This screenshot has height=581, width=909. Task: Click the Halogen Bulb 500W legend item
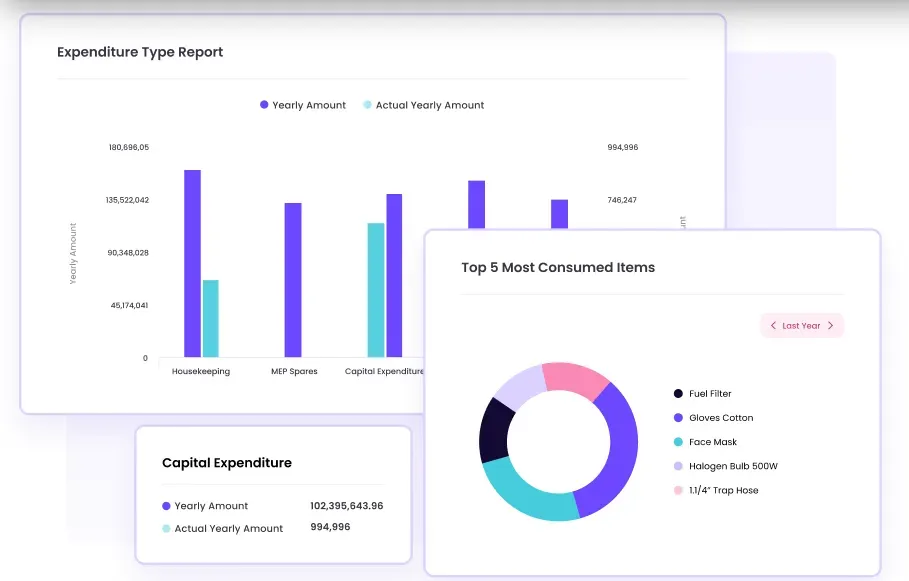732,466
